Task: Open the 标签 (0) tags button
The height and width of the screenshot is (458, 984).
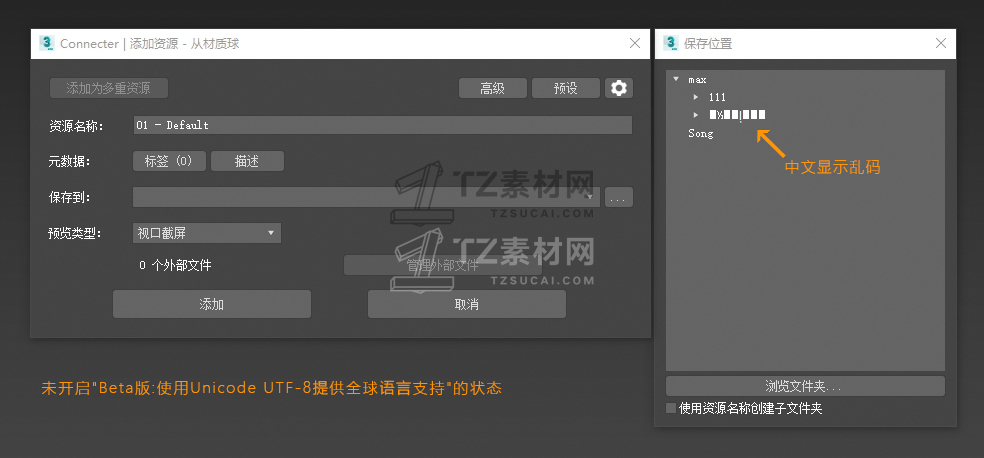Action: [x=169, y=161]
